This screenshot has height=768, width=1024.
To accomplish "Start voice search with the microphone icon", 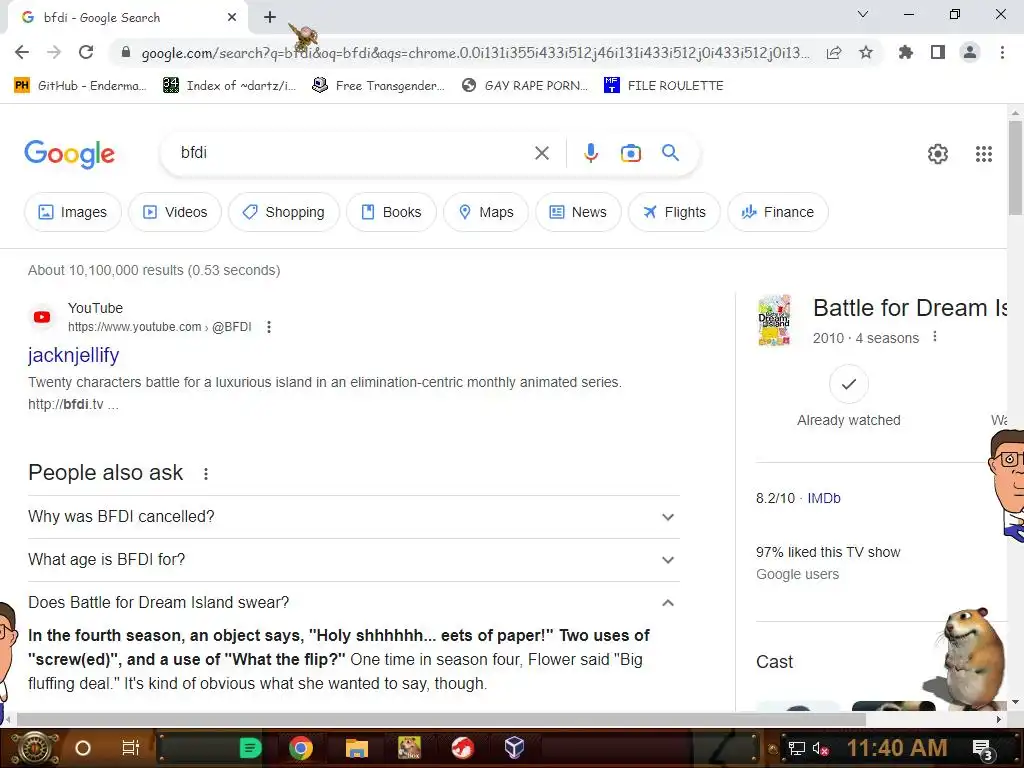I will pyautogui.click(x=590, y=153).
